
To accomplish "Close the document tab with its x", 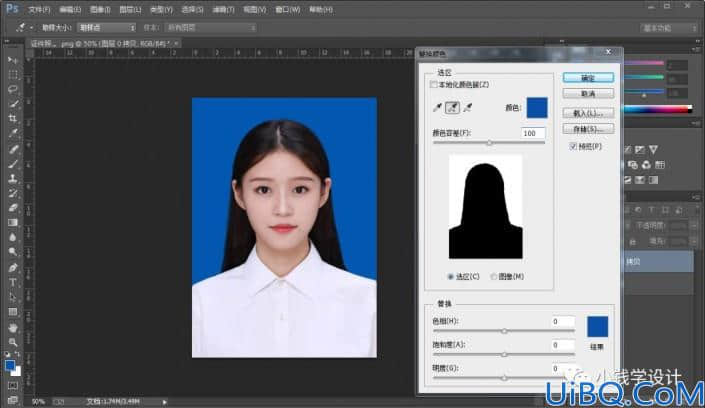I will point(176,44).
